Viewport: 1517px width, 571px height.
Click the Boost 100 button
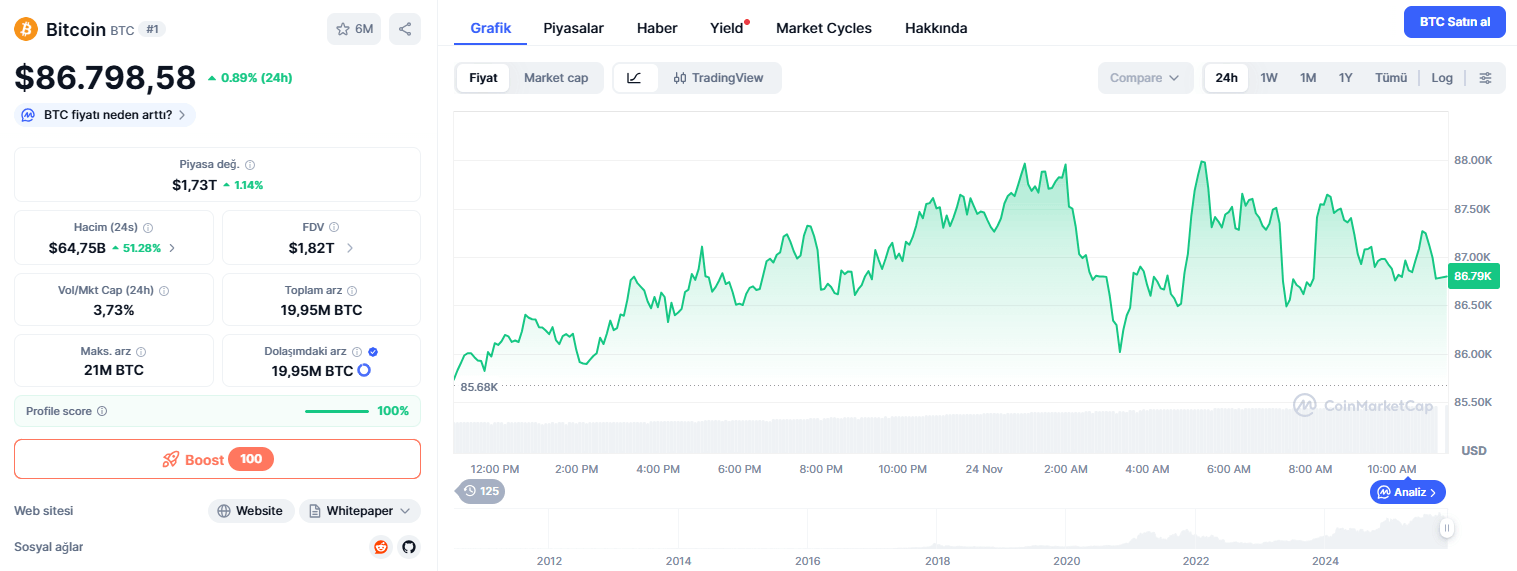tap(217, 459)
